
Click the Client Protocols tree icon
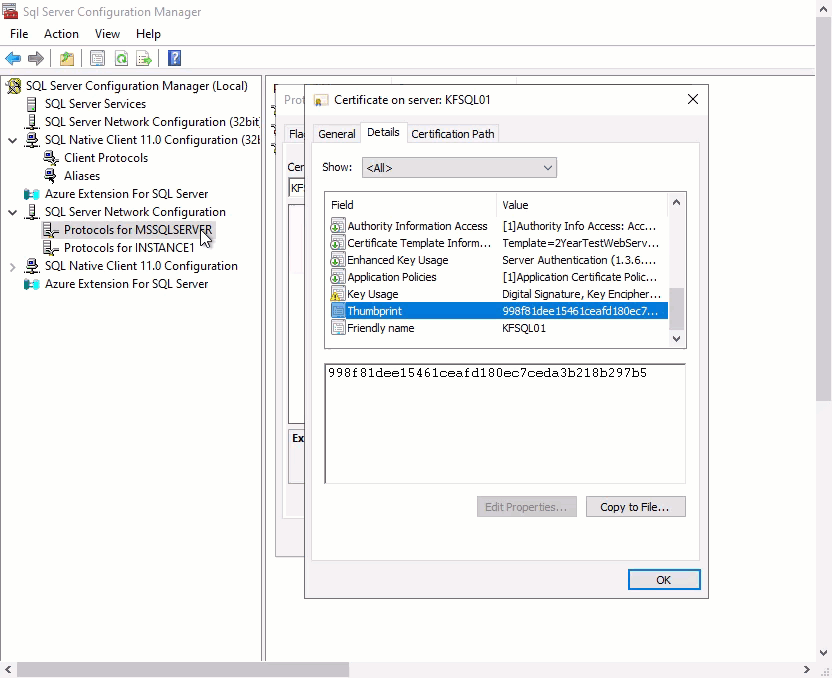(x=51, y=158)
